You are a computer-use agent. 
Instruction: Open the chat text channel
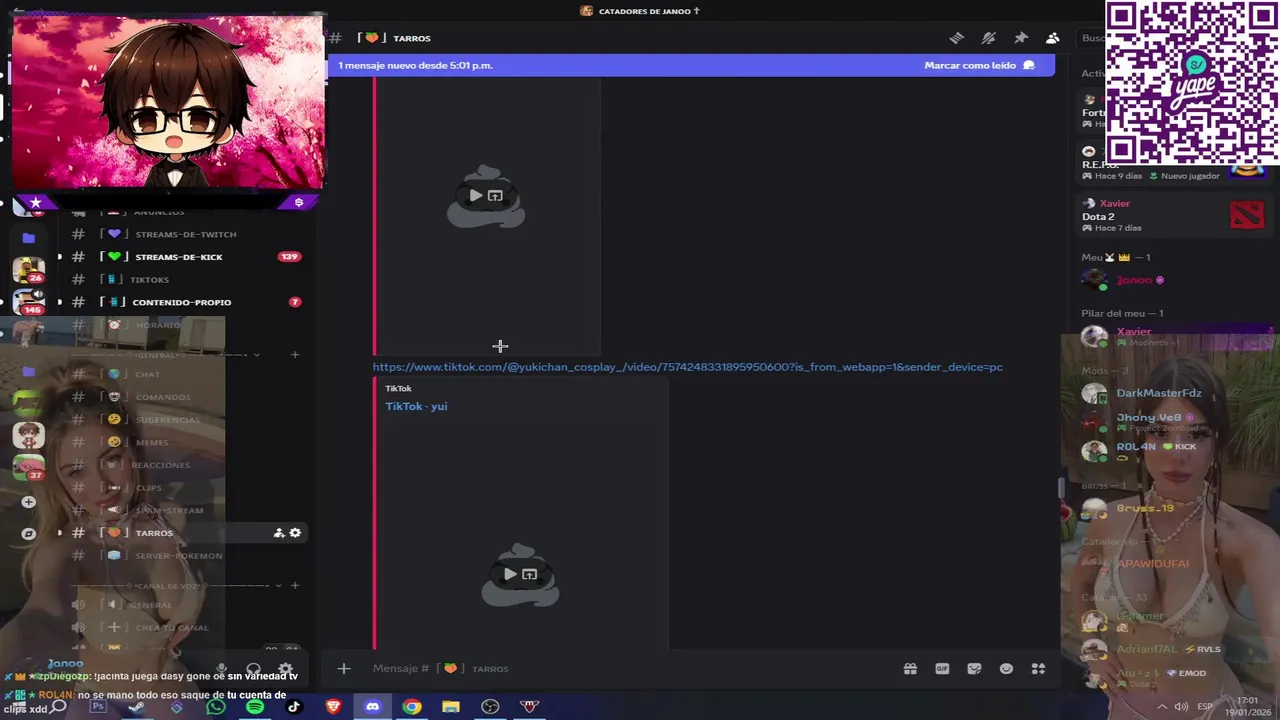[185, 374]
